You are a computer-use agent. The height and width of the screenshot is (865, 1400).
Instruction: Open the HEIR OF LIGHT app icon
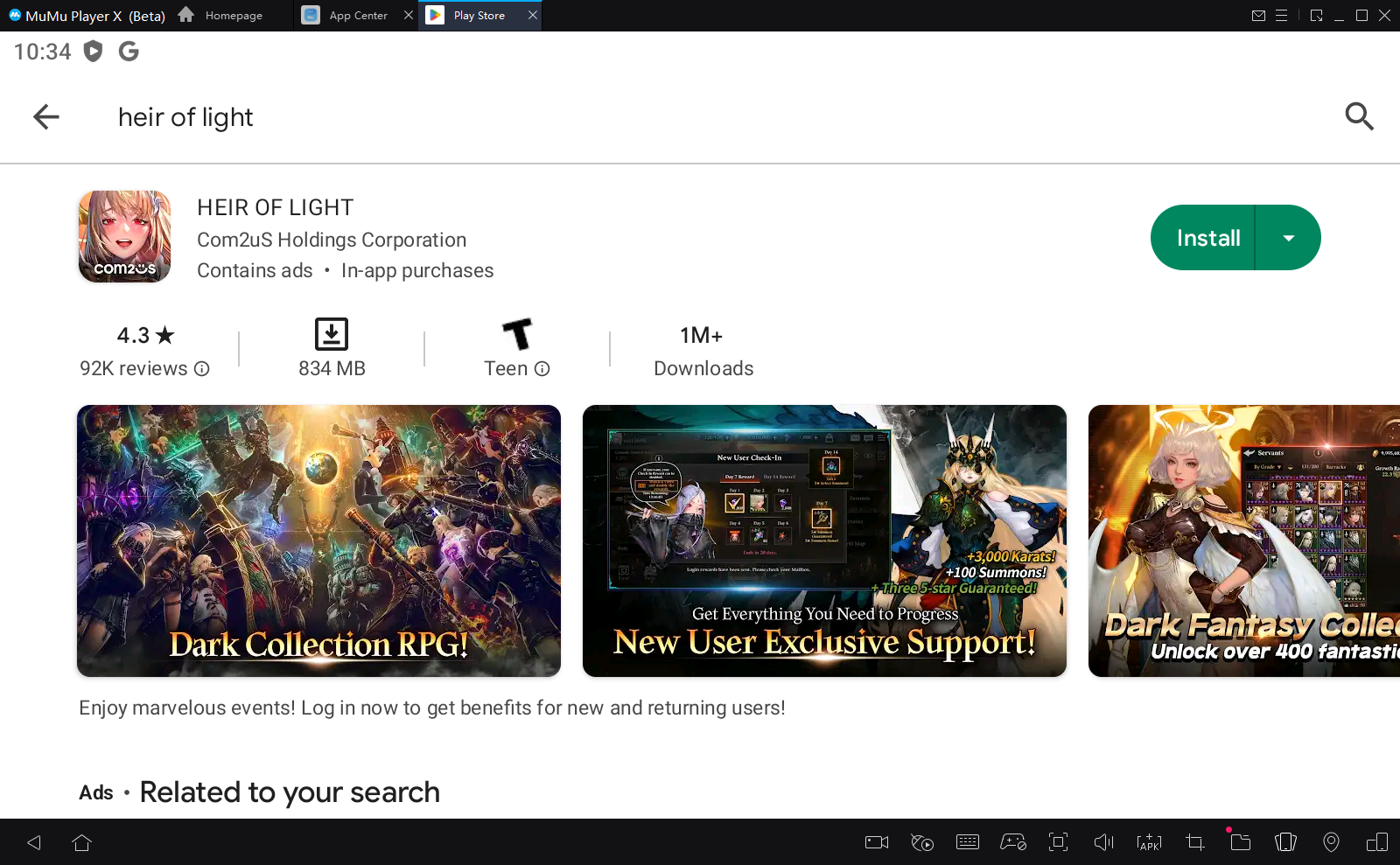pyautogui.click(x=124, y=236)
